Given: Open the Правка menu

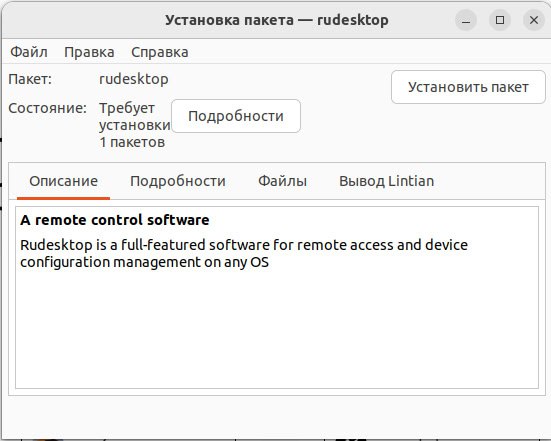Looking at the screenshot, I should click(89, 52).
